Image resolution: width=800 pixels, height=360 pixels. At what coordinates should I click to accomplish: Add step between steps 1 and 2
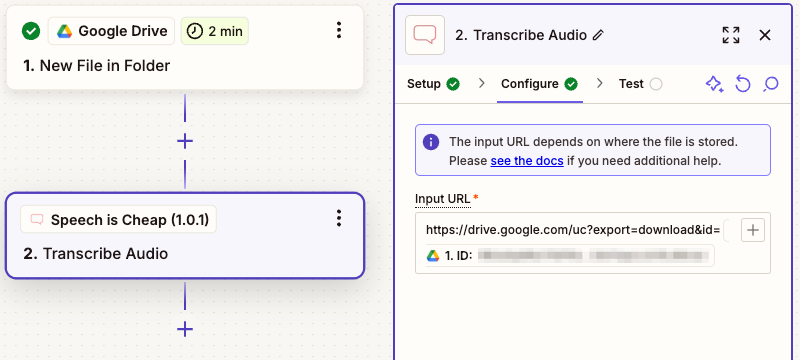coord(185,141)
